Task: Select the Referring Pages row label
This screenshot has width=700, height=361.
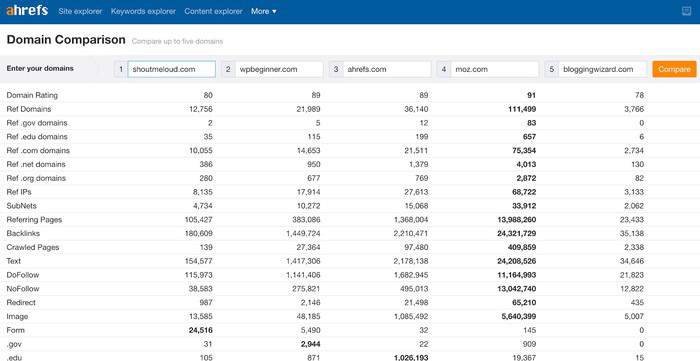Action: 34,220
